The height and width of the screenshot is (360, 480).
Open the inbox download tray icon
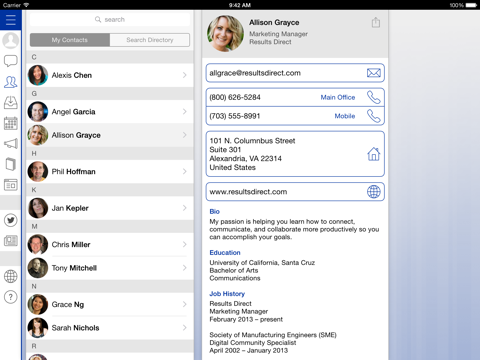click(x=11, y=103)
